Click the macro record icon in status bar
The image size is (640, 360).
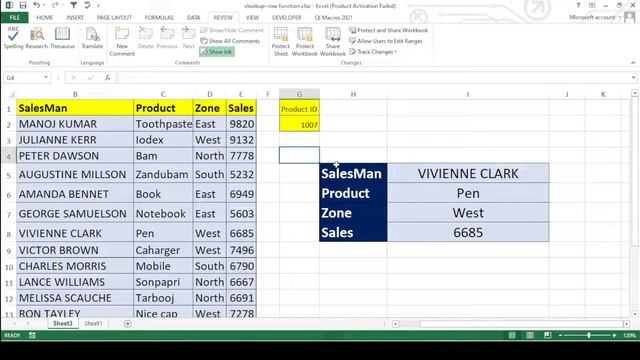coord(32,335)
